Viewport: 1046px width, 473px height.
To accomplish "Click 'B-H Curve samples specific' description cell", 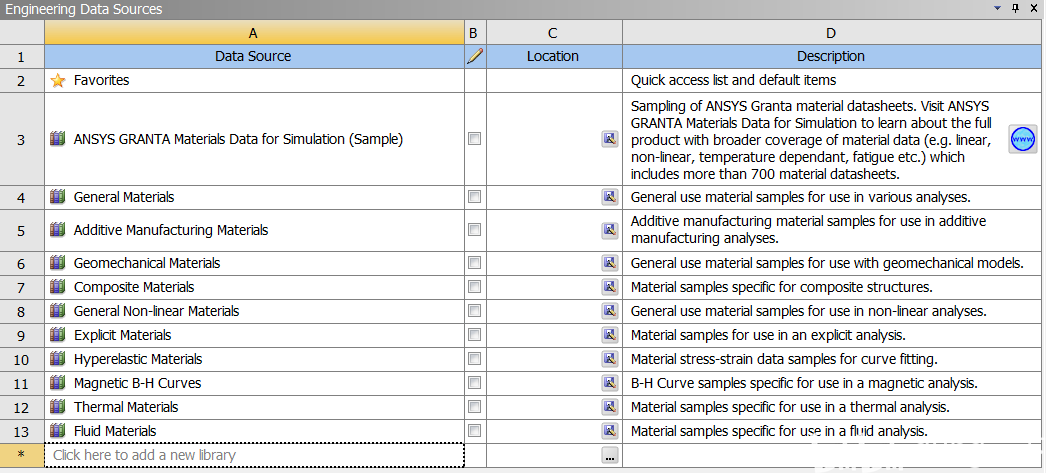I will (x=831, y=384).
